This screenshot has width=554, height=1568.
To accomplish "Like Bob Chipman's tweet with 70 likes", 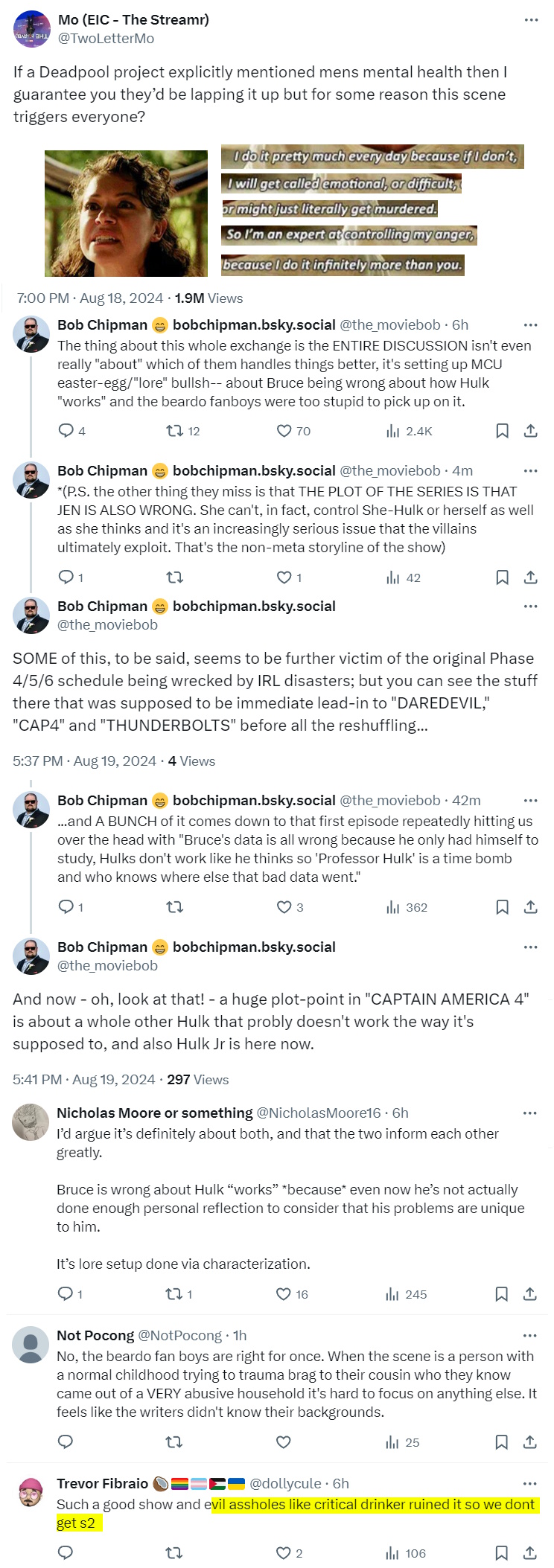I will (284, 431).
